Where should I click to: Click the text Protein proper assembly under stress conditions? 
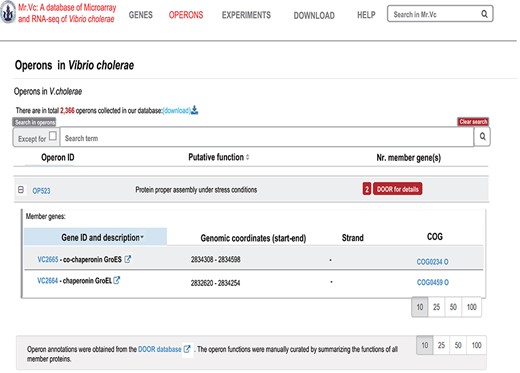(x=196, y=190)
